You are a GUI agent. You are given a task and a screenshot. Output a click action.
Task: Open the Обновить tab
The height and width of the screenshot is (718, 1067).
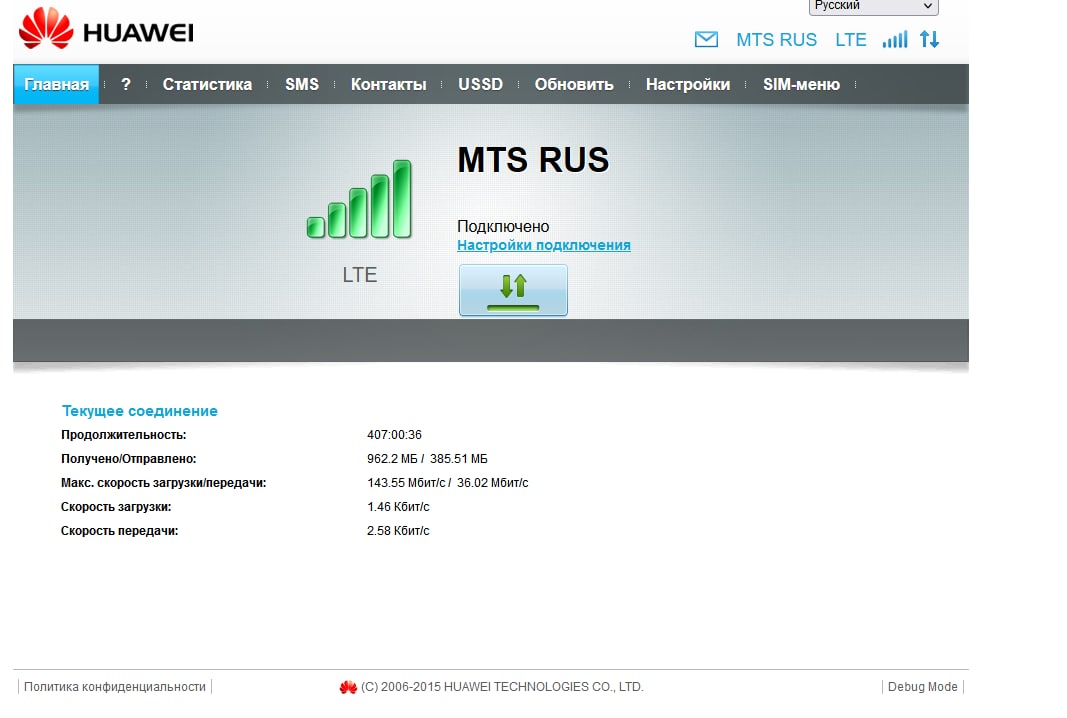574,84
